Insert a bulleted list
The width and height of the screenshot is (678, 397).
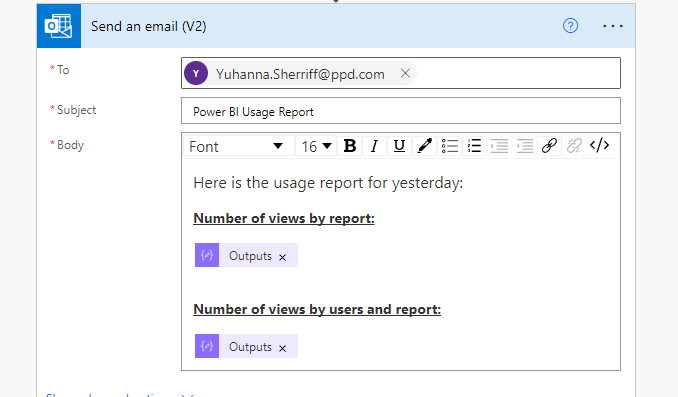[x=449, y=146]
